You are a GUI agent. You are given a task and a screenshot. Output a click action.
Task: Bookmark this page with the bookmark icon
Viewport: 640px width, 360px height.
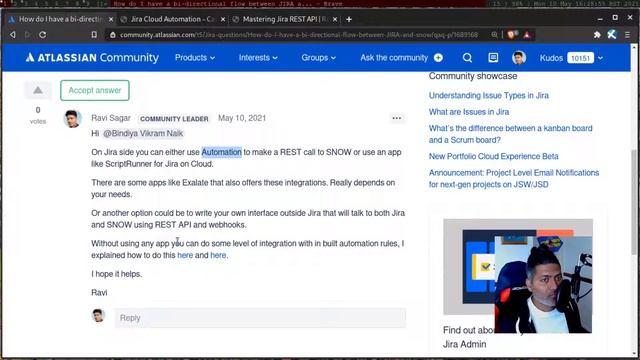[94, 35]
